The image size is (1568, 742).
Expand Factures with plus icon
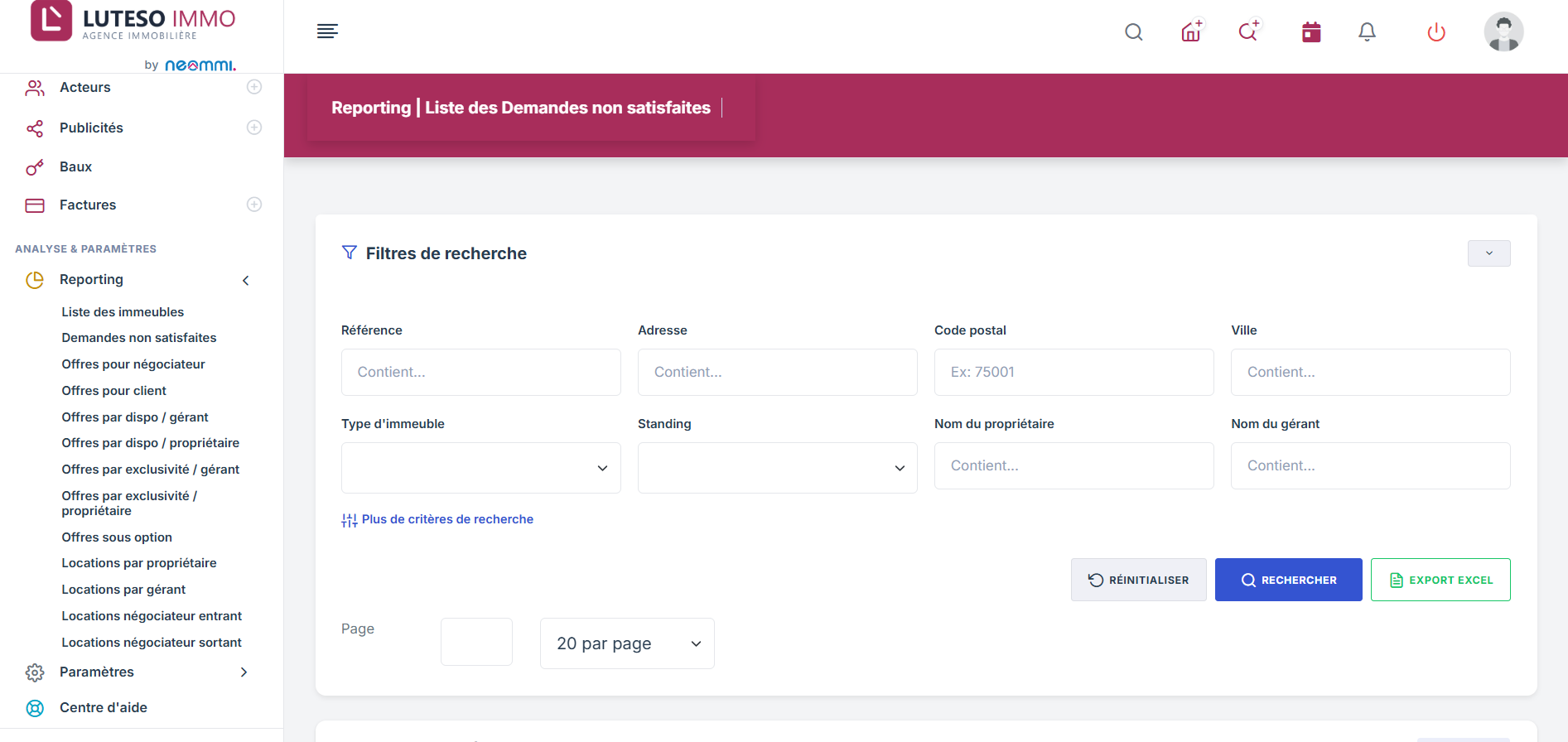click(254, 205)
